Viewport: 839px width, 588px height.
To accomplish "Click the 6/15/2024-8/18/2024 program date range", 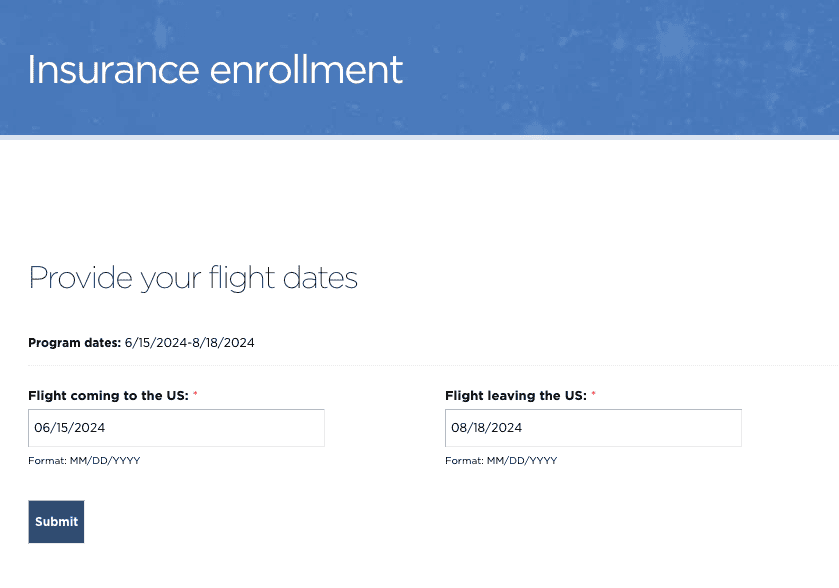I will click(x=190, y=343).
